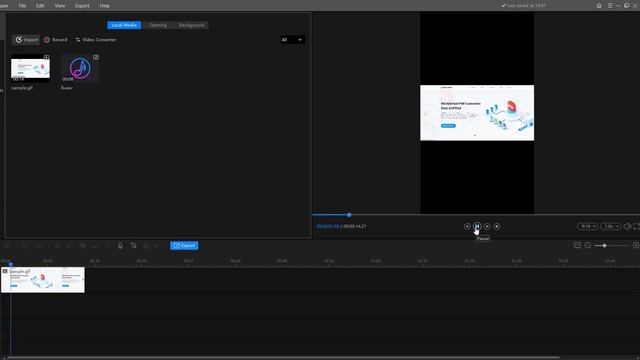Click the Last saved status text
The image size is (640, 360).
pos(524,6)
